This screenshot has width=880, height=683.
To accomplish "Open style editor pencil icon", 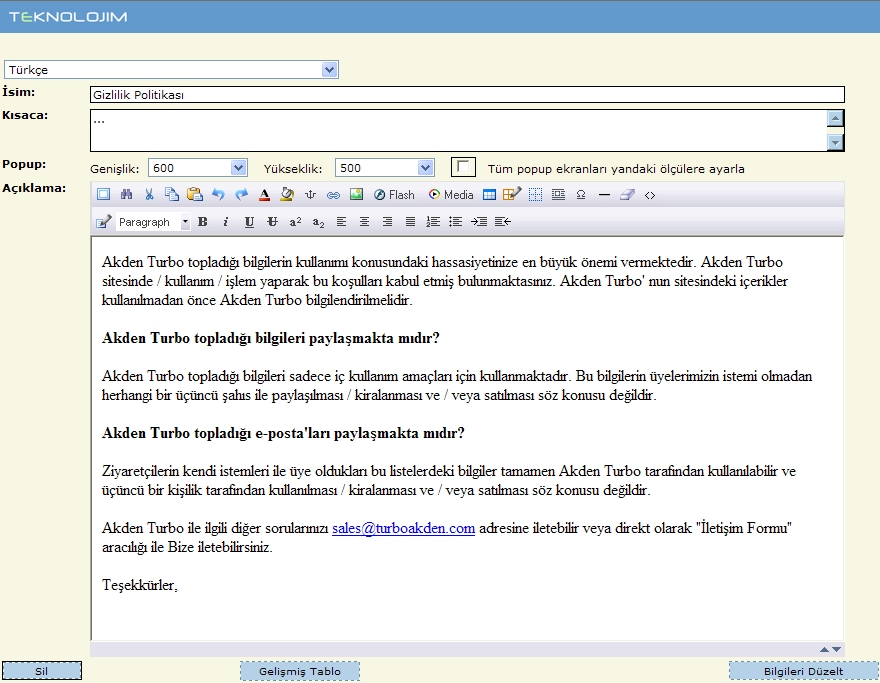I will point(103,222).
